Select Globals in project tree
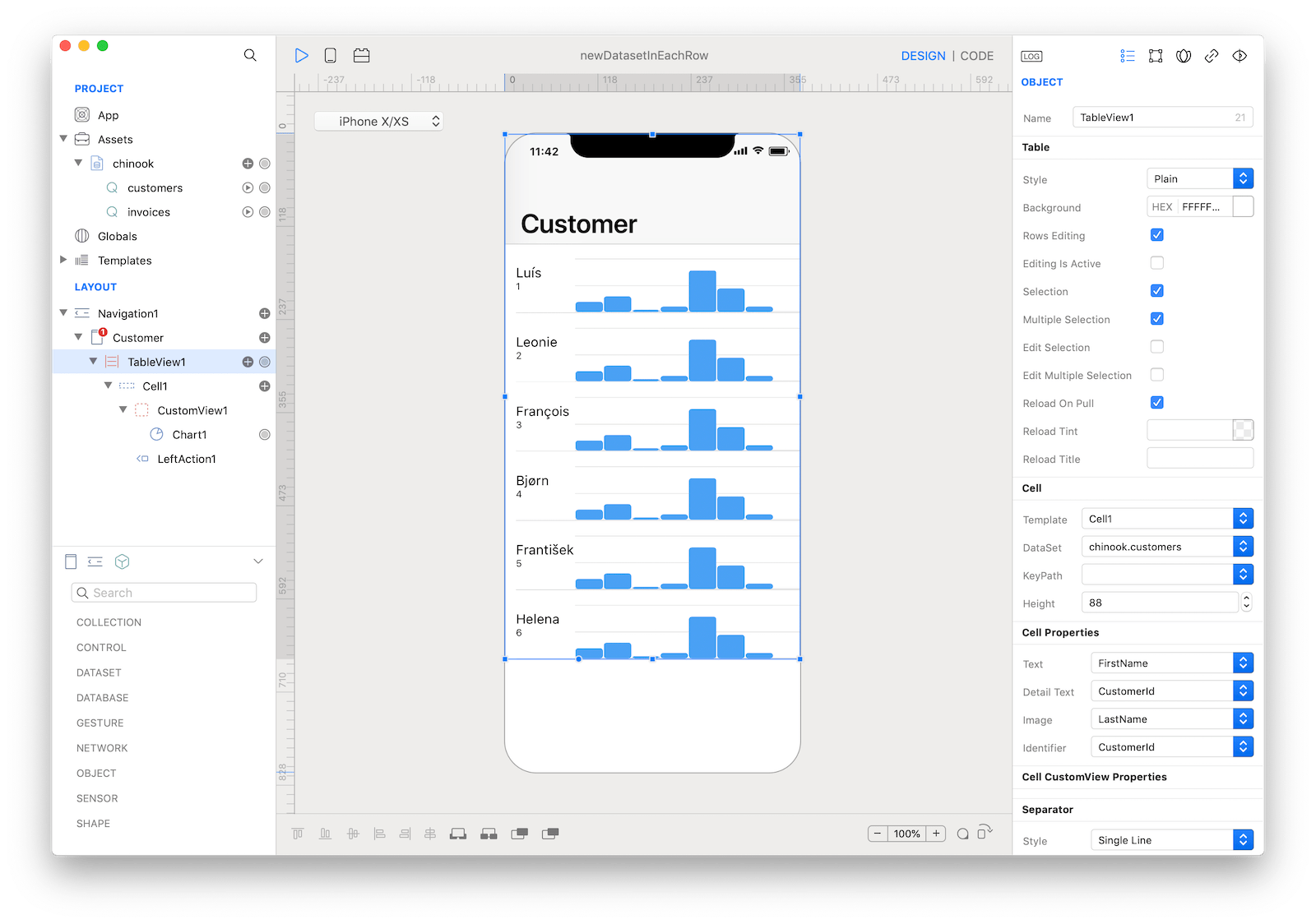Image resolution: width=1316 pixels, height=924 pixels. click(x=118, y=236)
